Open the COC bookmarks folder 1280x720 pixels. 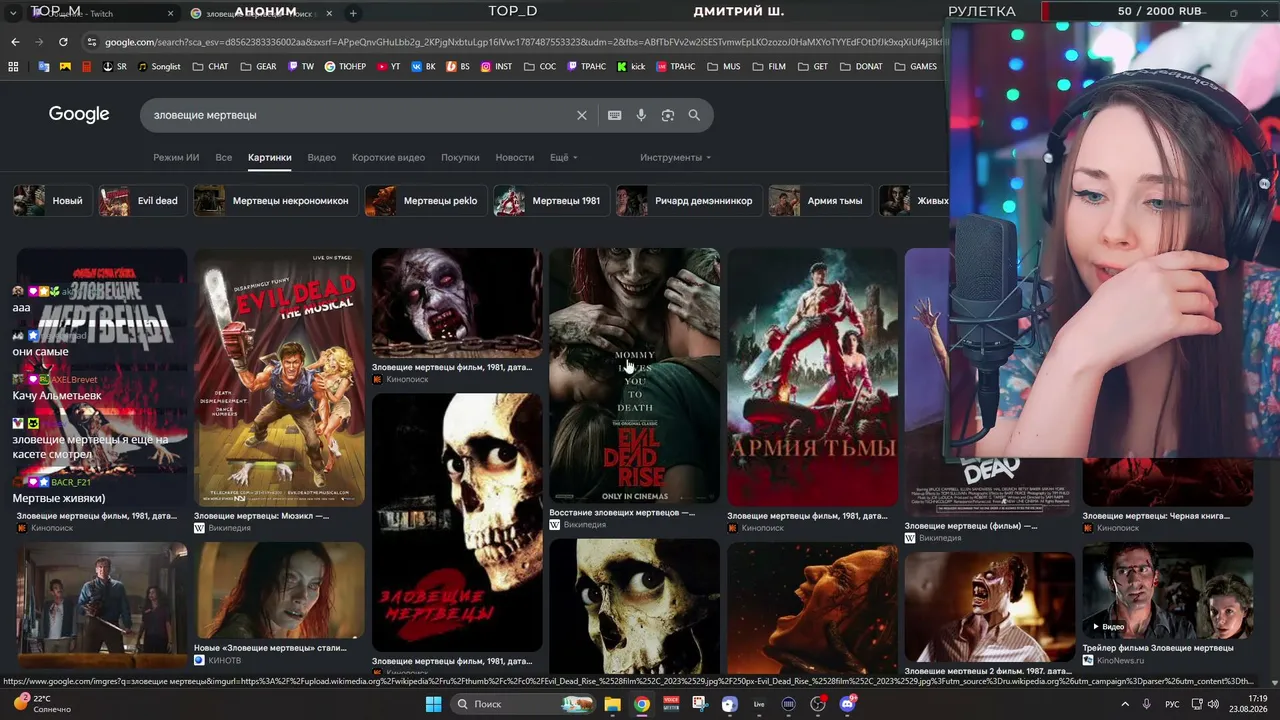click(540, 67)
